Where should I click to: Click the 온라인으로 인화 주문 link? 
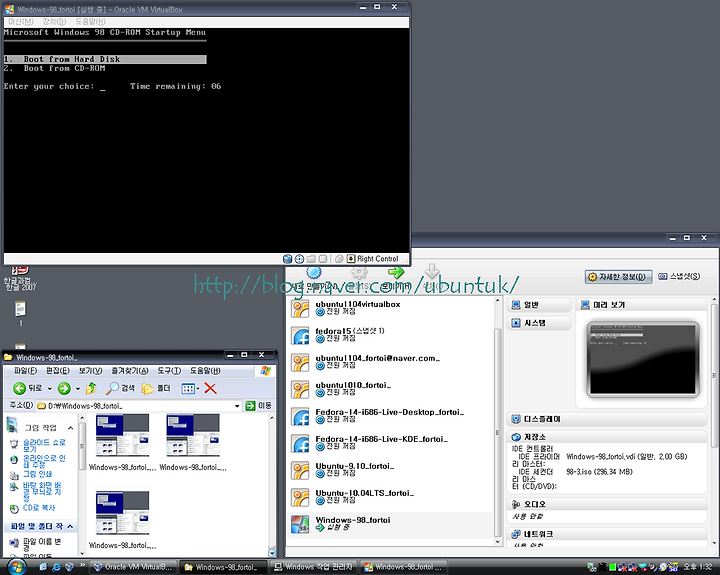(44, 461)
